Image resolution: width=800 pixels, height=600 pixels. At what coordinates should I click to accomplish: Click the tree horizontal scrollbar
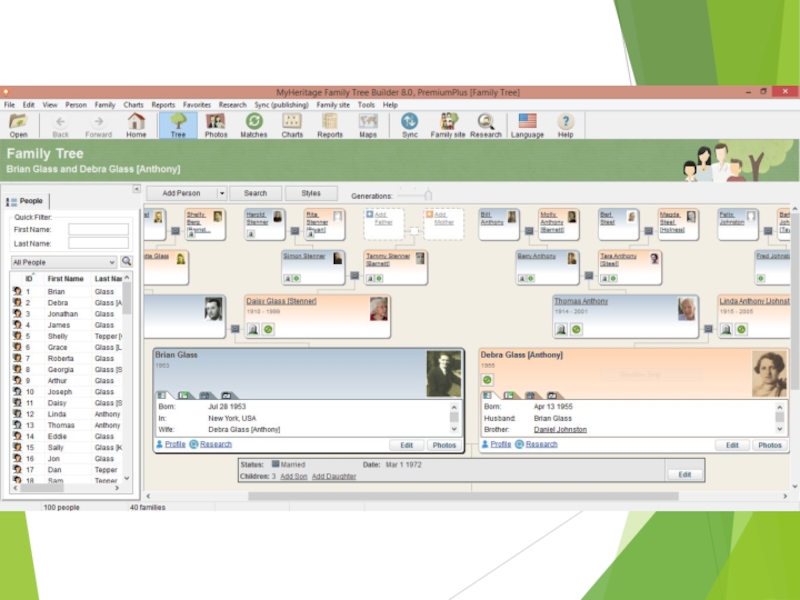[x=463, y=496]
